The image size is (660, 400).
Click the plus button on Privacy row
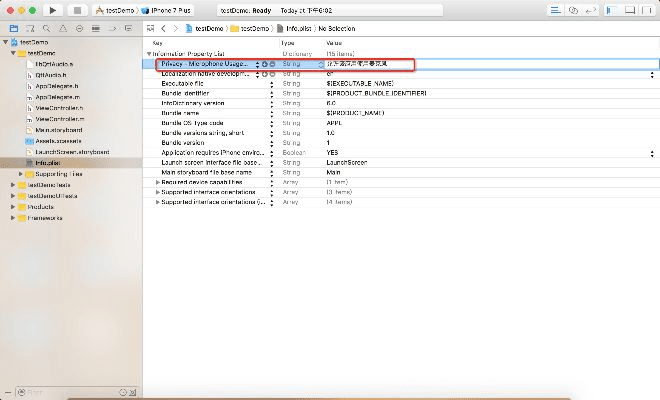pyautogui.click(x=264, y=64)
